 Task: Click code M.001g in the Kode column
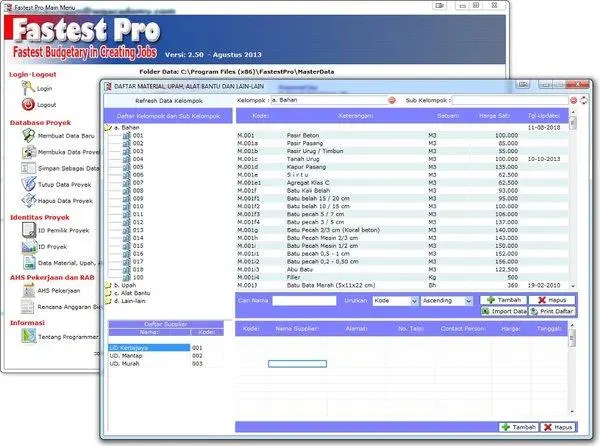[248, 230]
